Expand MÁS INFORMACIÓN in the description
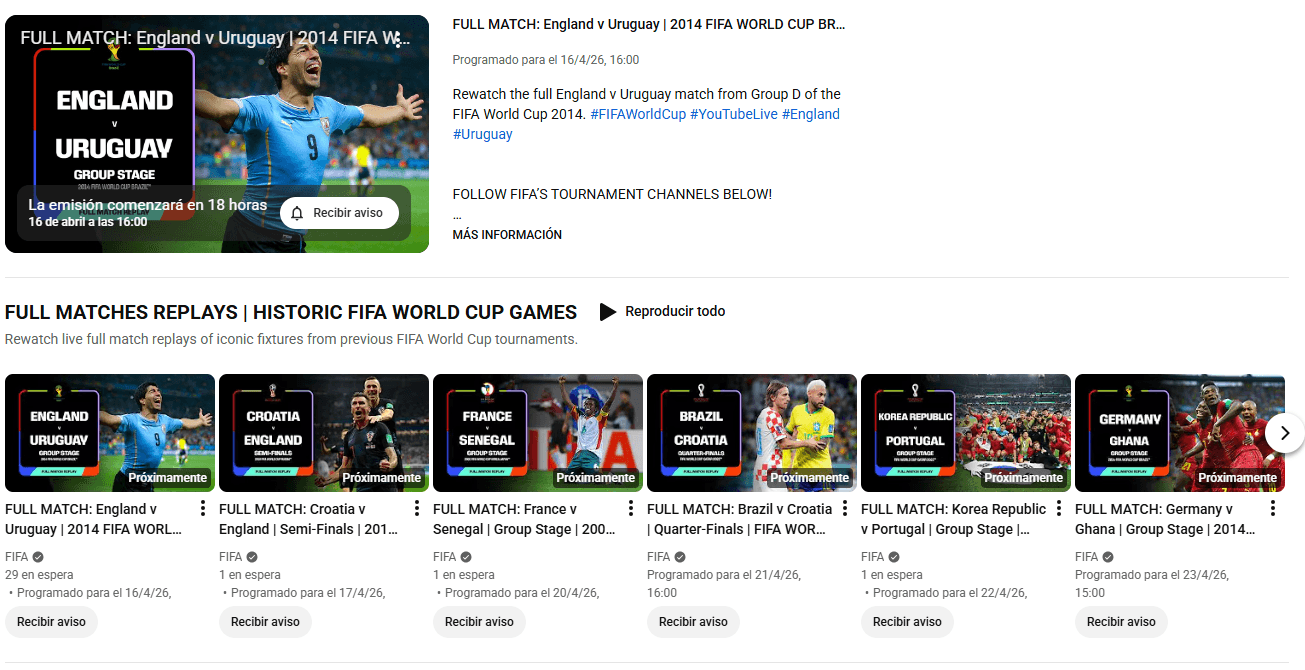This screenshot has width=1305, height=670. (507, 234)
